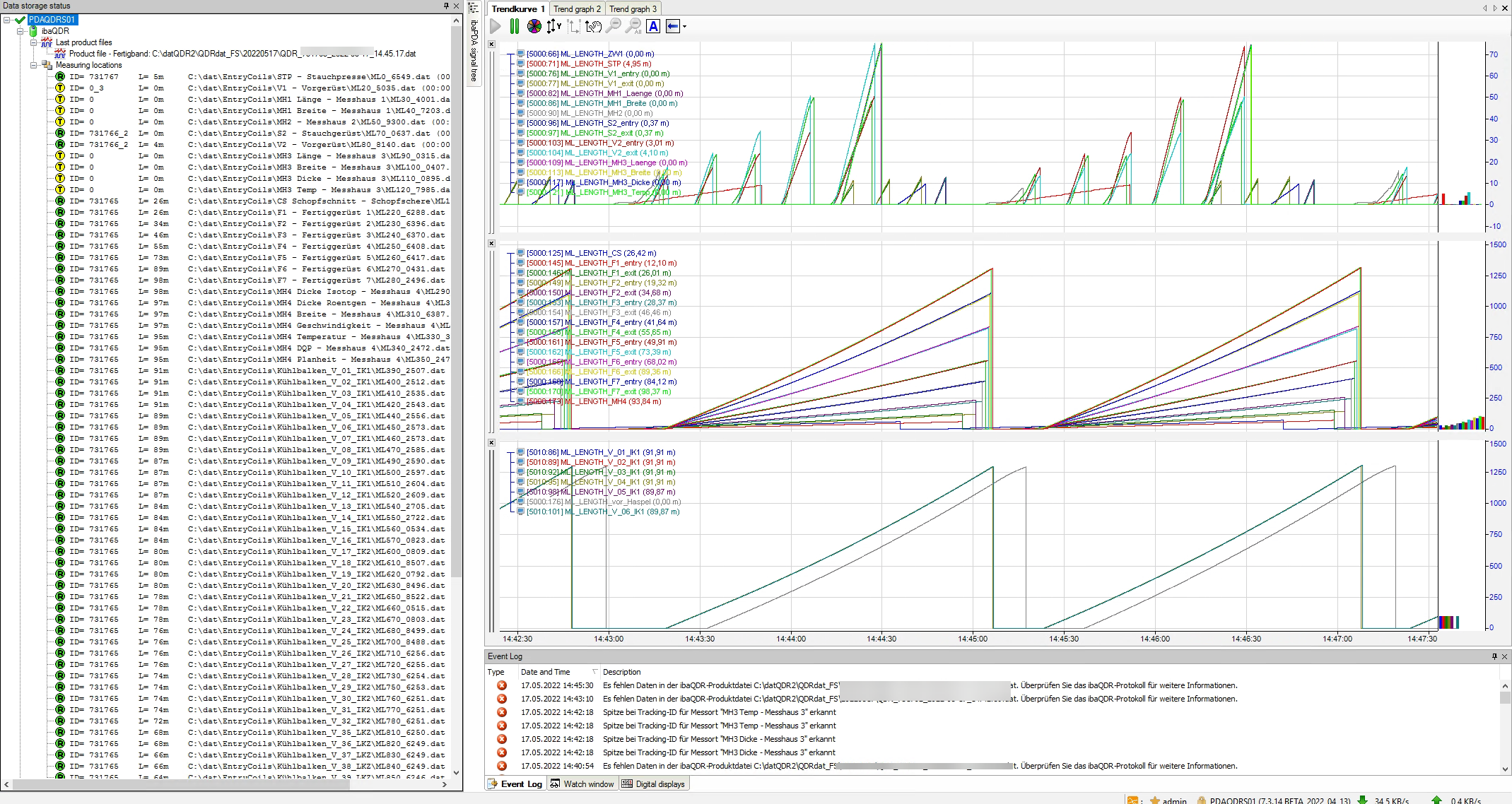Toggle checkbox for ML_LENGTH_V_01_IK1 signal
Screen dimensions: 1512x804
[520, 452]
